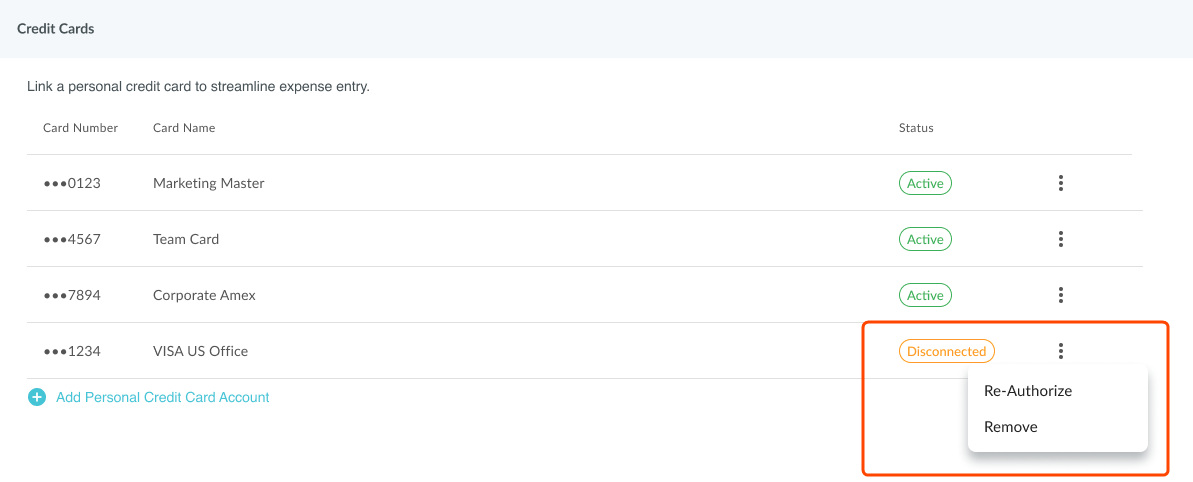Click the three-dot icon for VISA US Office
Image resolution: width=1193 pixels, height=482 pixels.
coord(1060,351)
